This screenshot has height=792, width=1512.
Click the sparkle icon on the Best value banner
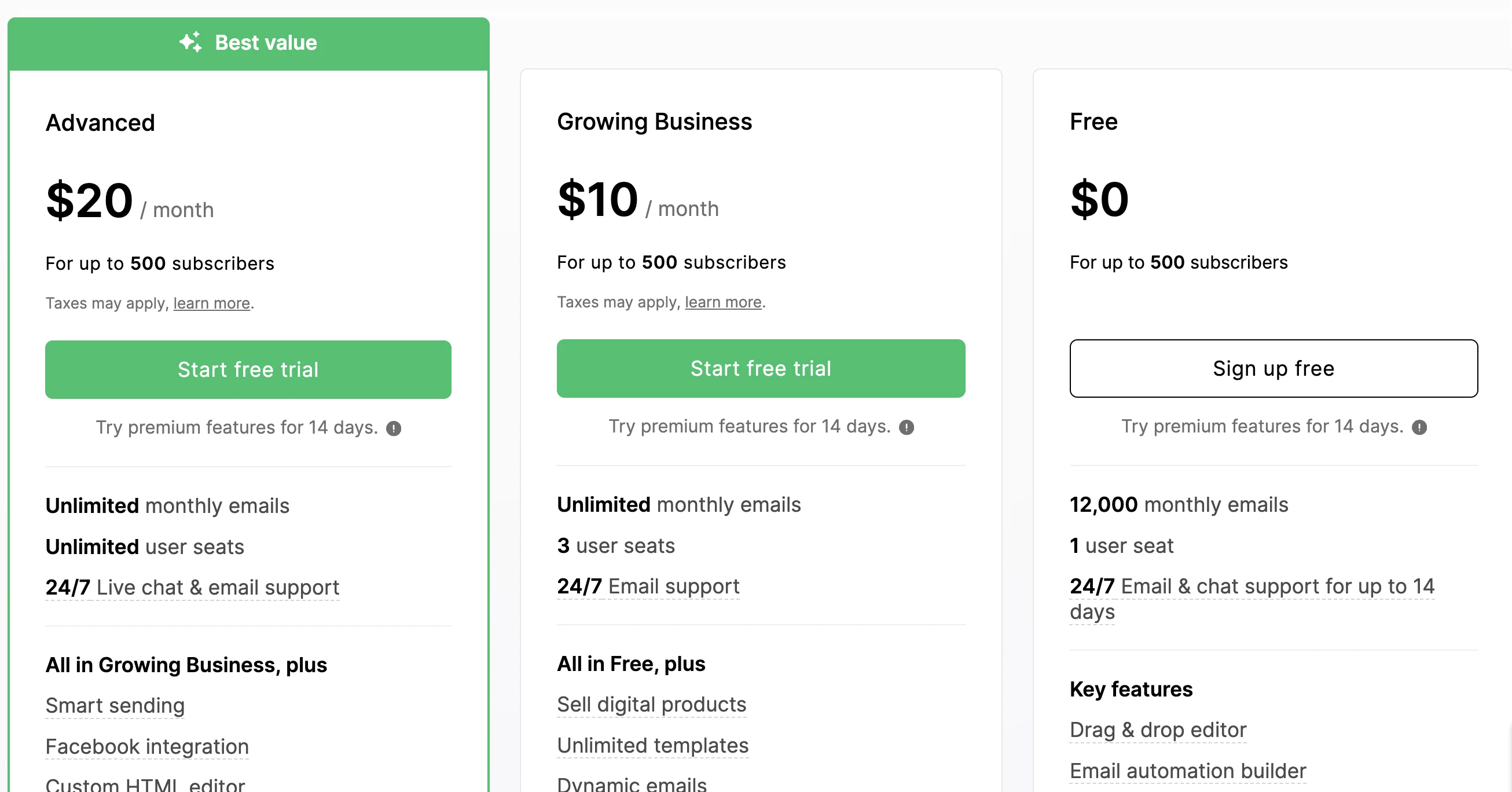pyautogui.click(x=190, y=42)
